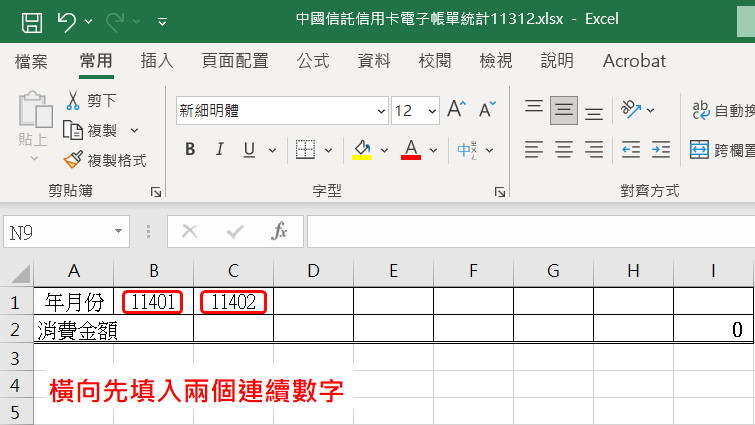Click the Cut scissors icon
This screenshot has width=755, height=425.
click(73, 100)
